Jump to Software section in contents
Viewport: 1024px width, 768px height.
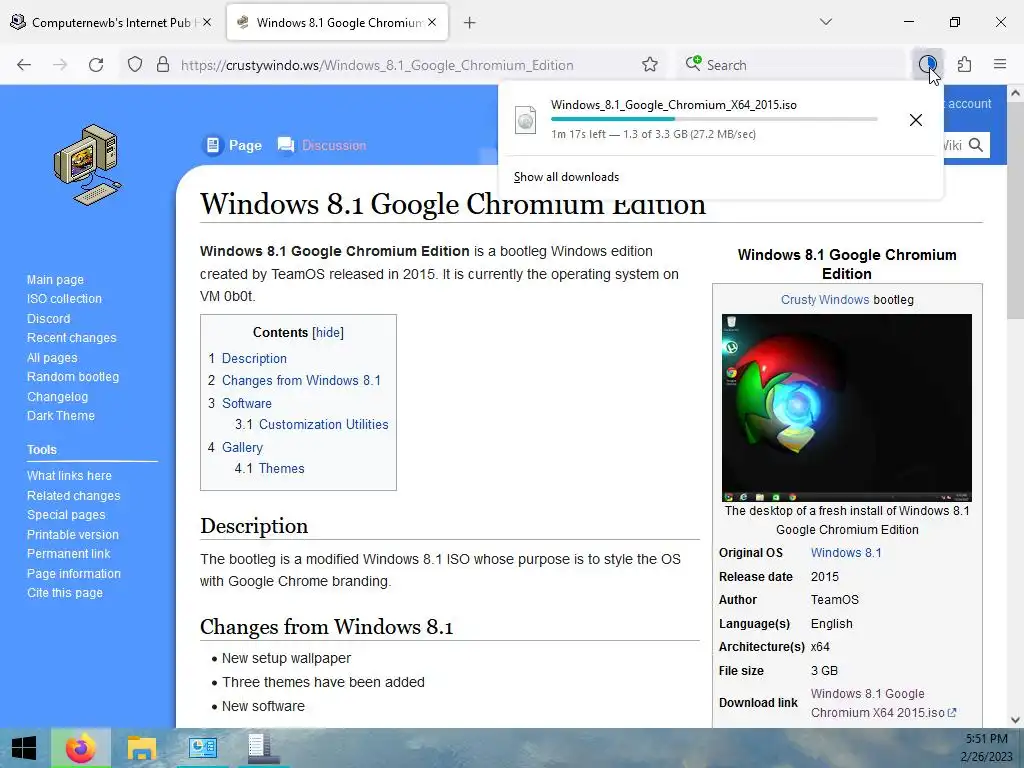point(247,403)
